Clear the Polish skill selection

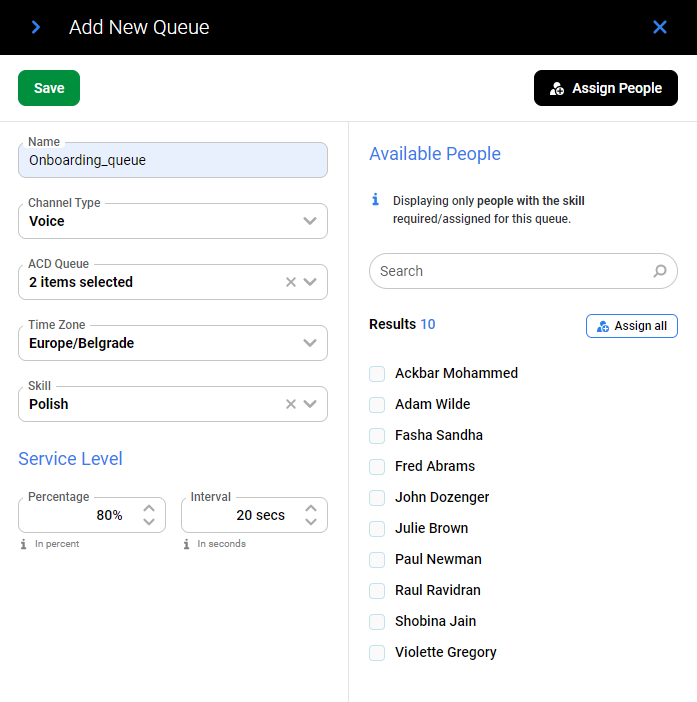coord(291,404)
